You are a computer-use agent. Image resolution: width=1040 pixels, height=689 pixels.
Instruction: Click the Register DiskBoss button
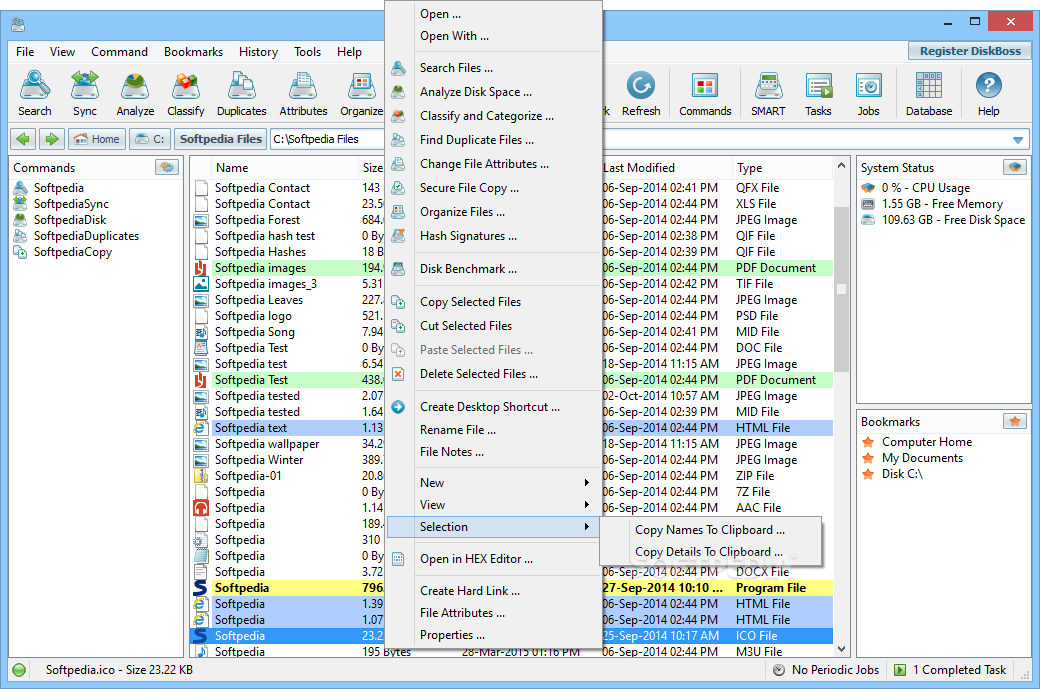(970, 51)
